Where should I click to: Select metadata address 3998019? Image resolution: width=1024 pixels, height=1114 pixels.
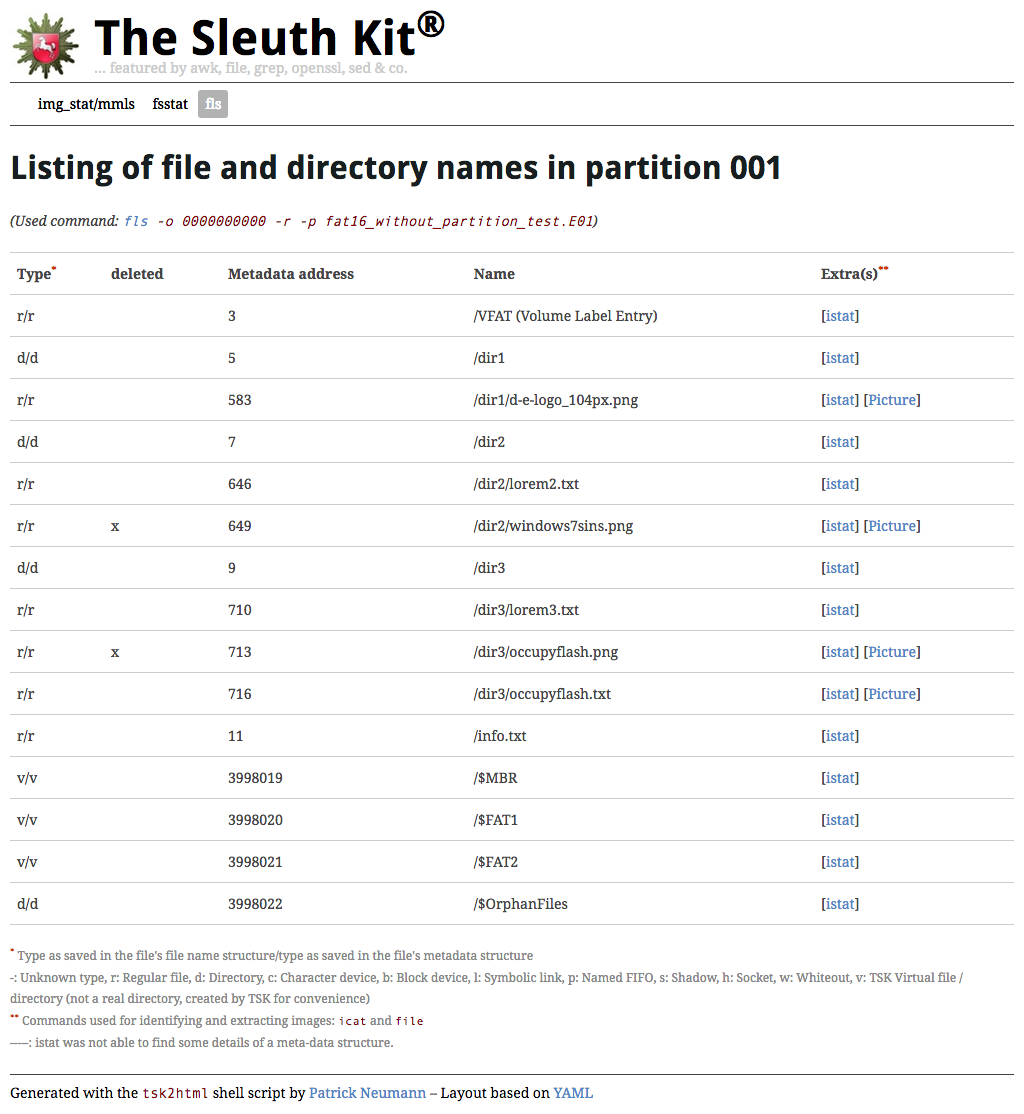pos(255,778)
